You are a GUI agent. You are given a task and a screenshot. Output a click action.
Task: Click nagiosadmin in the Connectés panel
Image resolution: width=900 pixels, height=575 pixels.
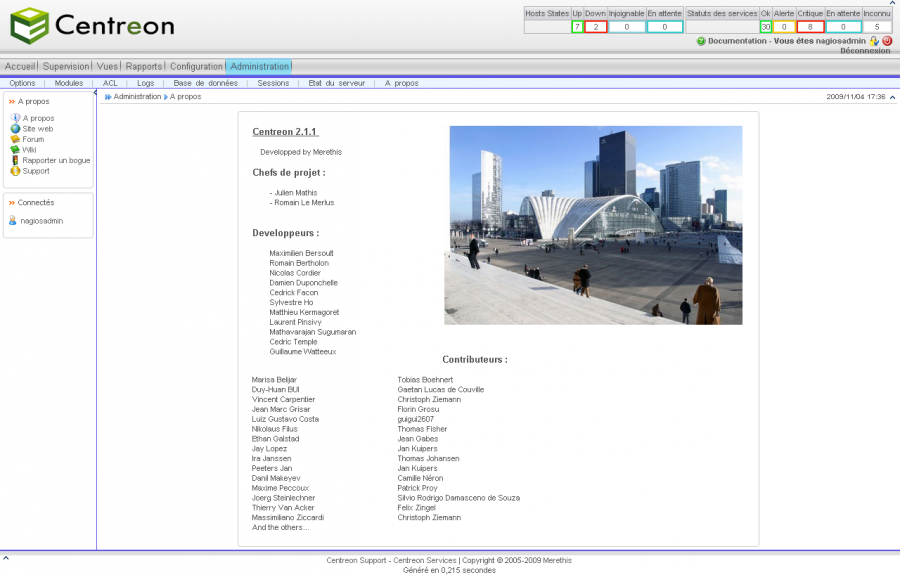click(x=42, y=221)
